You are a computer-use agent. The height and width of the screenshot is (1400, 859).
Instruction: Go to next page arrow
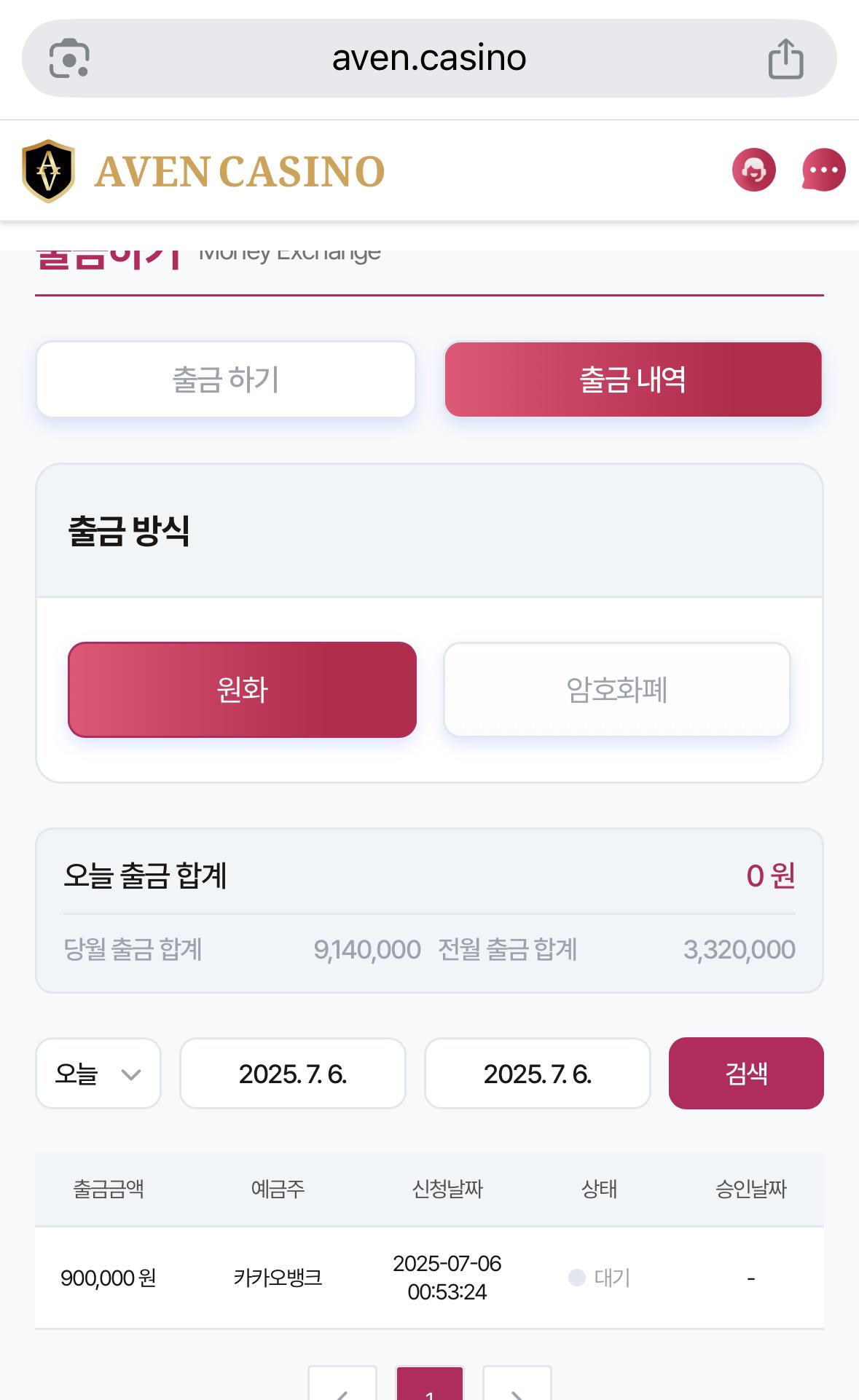click(517, 1384)
